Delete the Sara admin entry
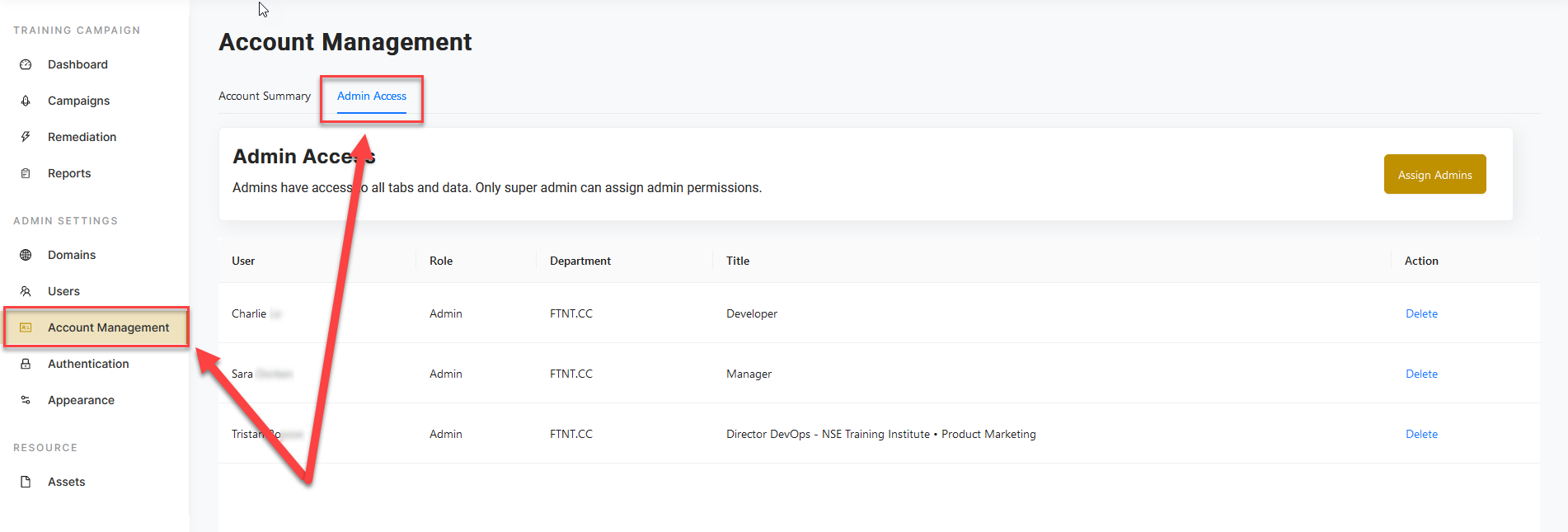This screenshot has height=532, width=1568. pyautogui.click(x=1421, y=374)
